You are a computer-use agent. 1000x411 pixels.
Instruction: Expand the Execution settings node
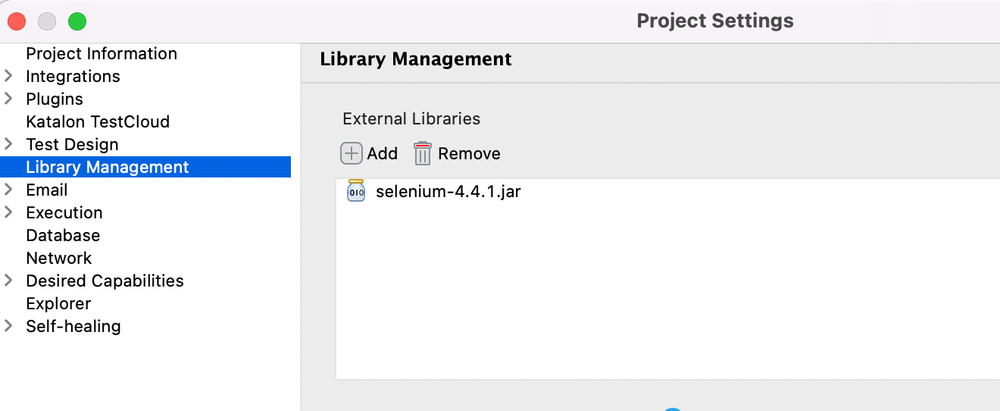(x=9, y=212)
